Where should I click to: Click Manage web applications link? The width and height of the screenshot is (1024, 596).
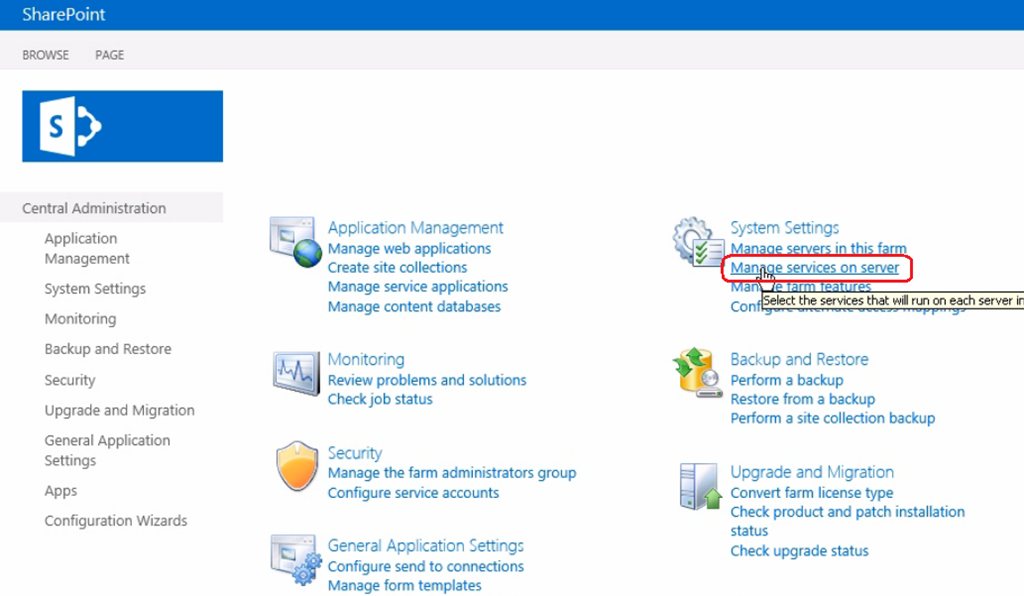click(x=409, y=249)
